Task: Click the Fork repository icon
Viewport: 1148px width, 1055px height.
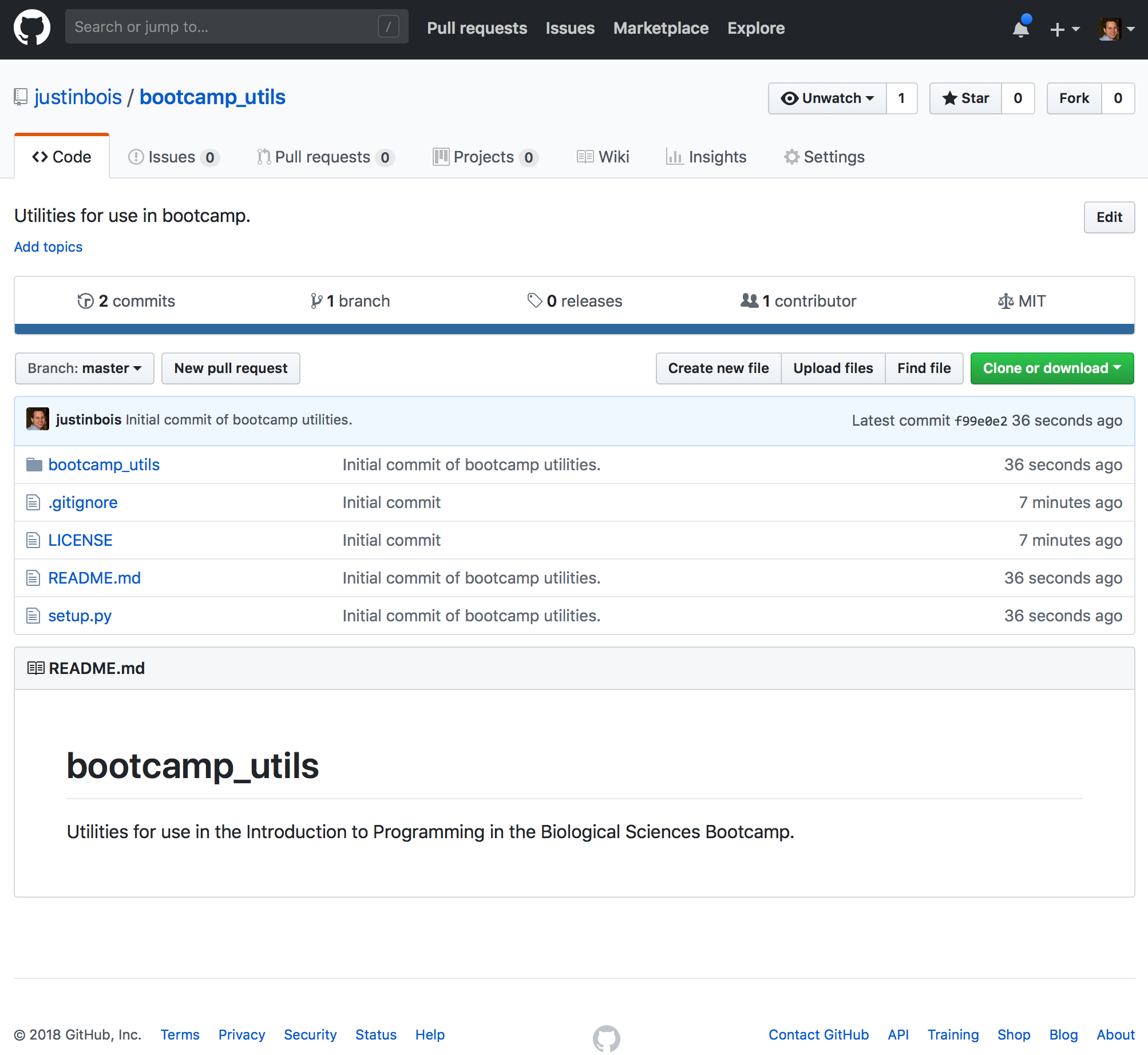Action: [1073, 97]
